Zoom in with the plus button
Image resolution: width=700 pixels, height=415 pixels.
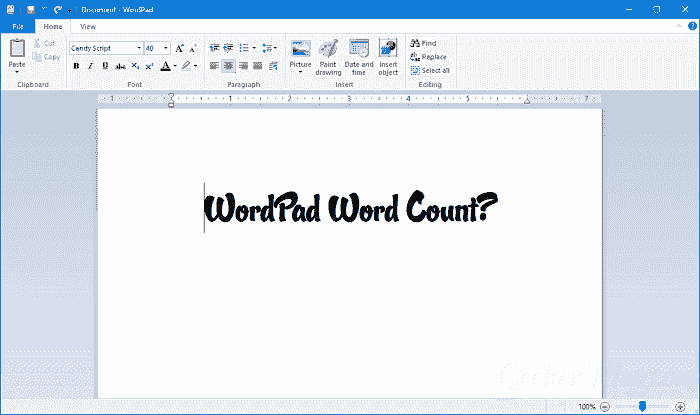[x=680, y=407]
